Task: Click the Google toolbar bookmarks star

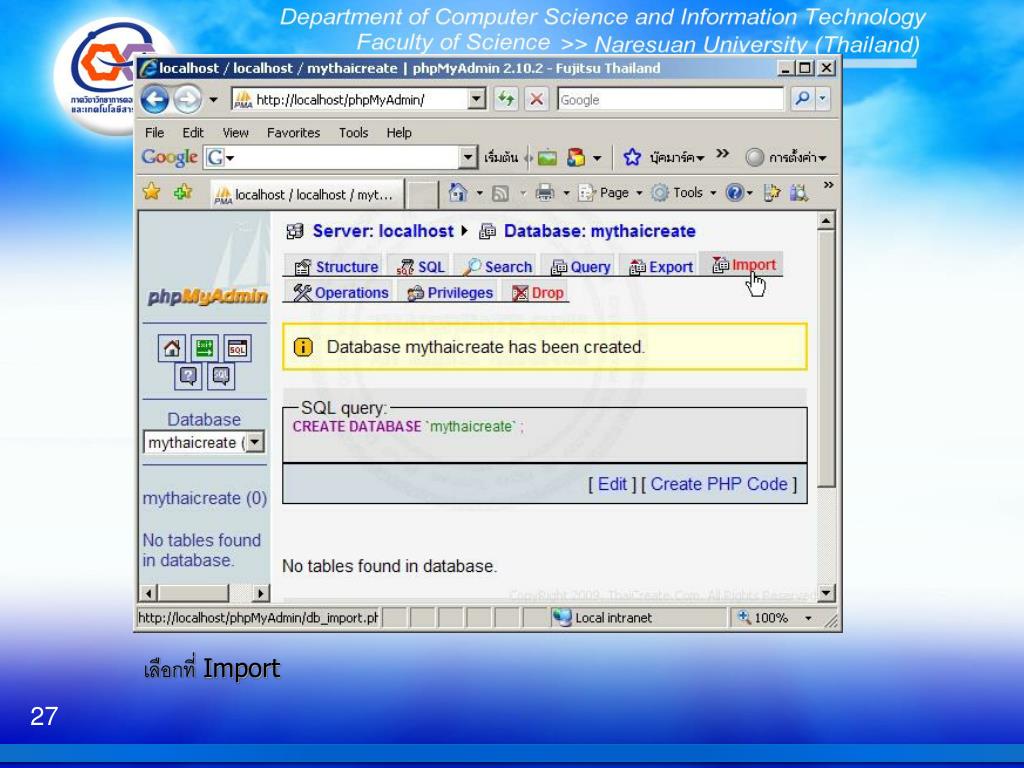Action: [632, 157]
